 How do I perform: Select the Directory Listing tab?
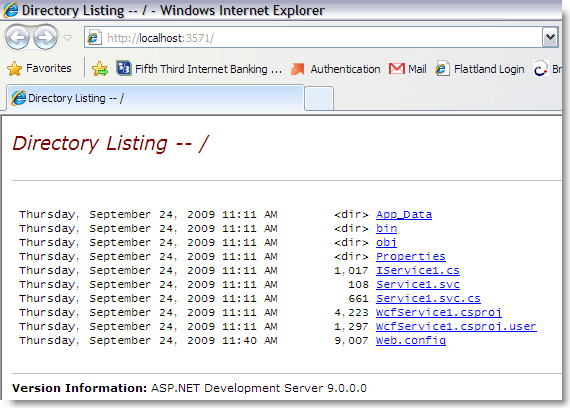(155, 98)
